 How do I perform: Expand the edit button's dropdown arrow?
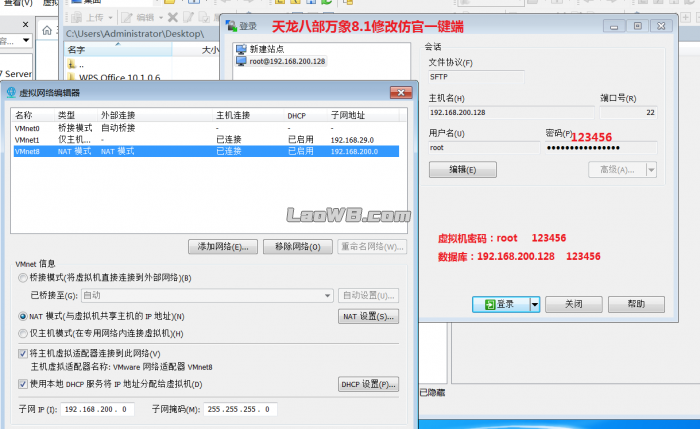[161, 18]
